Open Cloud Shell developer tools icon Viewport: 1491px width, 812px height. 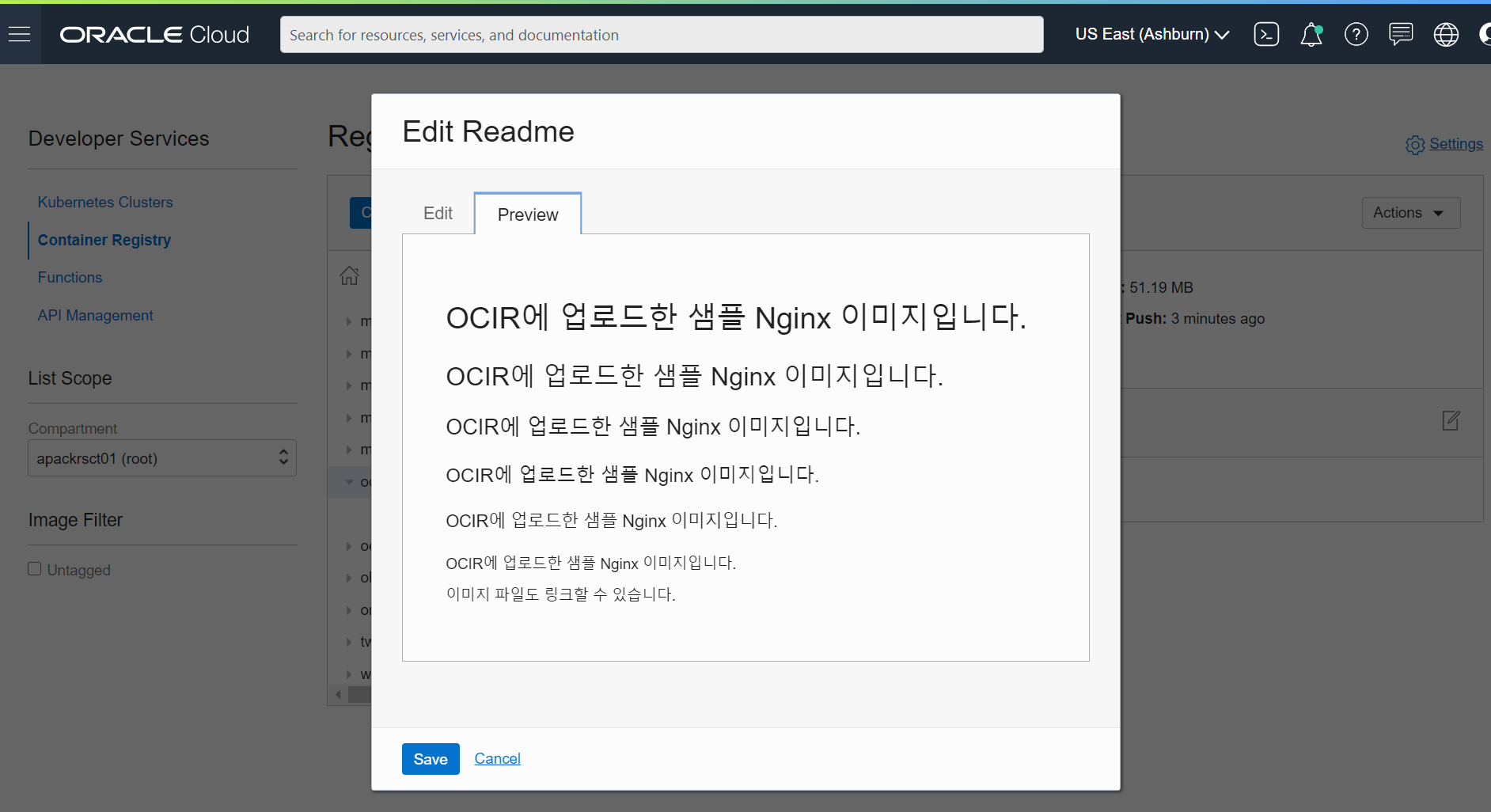tap(1266, 34)
